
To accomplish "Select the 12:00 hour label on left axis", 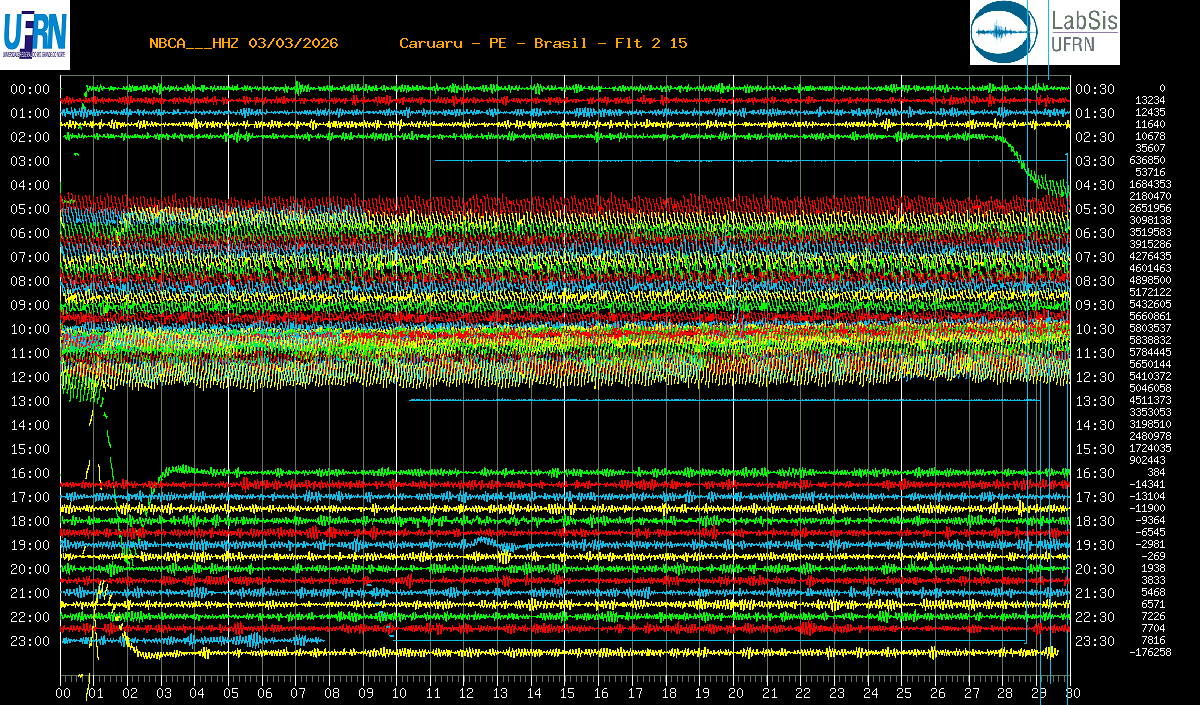I will [x=30, y=377].
